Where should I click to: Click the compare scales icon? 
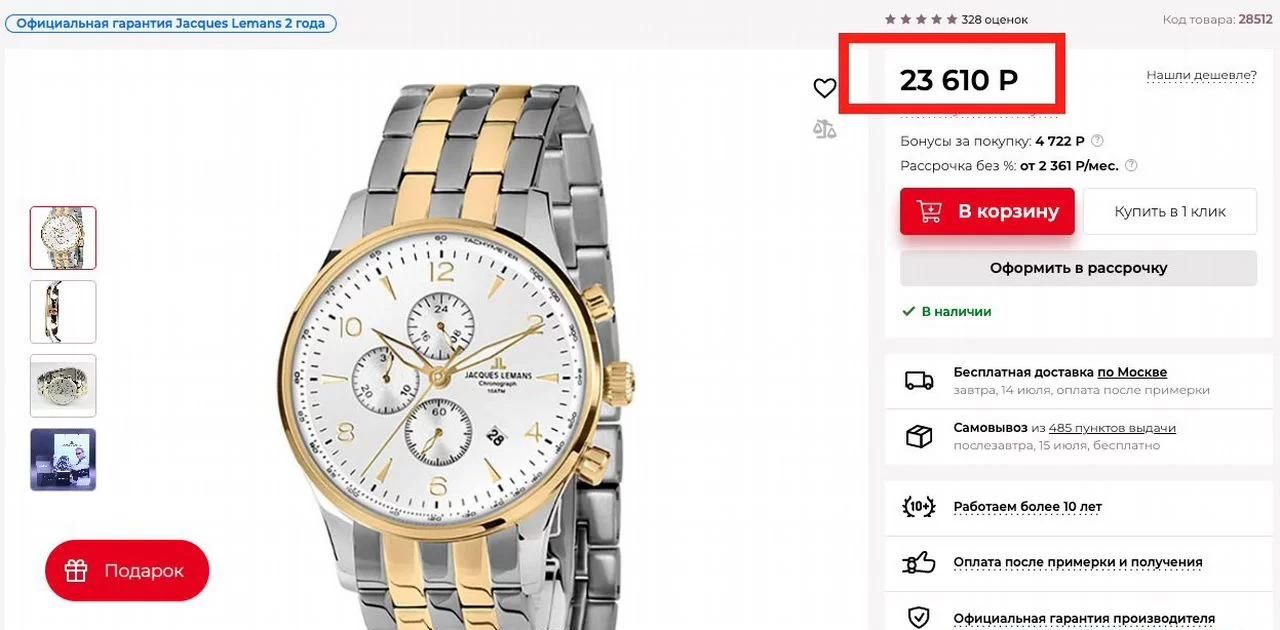coord(824,129)
